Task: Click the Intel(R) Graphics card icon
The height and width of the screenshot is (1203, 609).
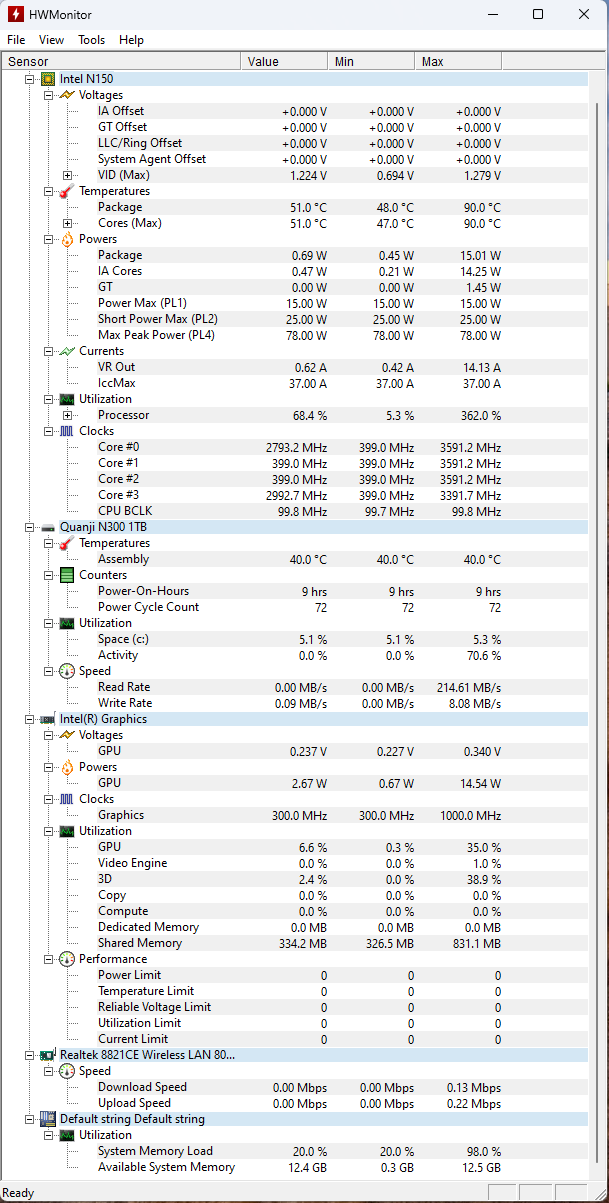Action: point(47,719)
